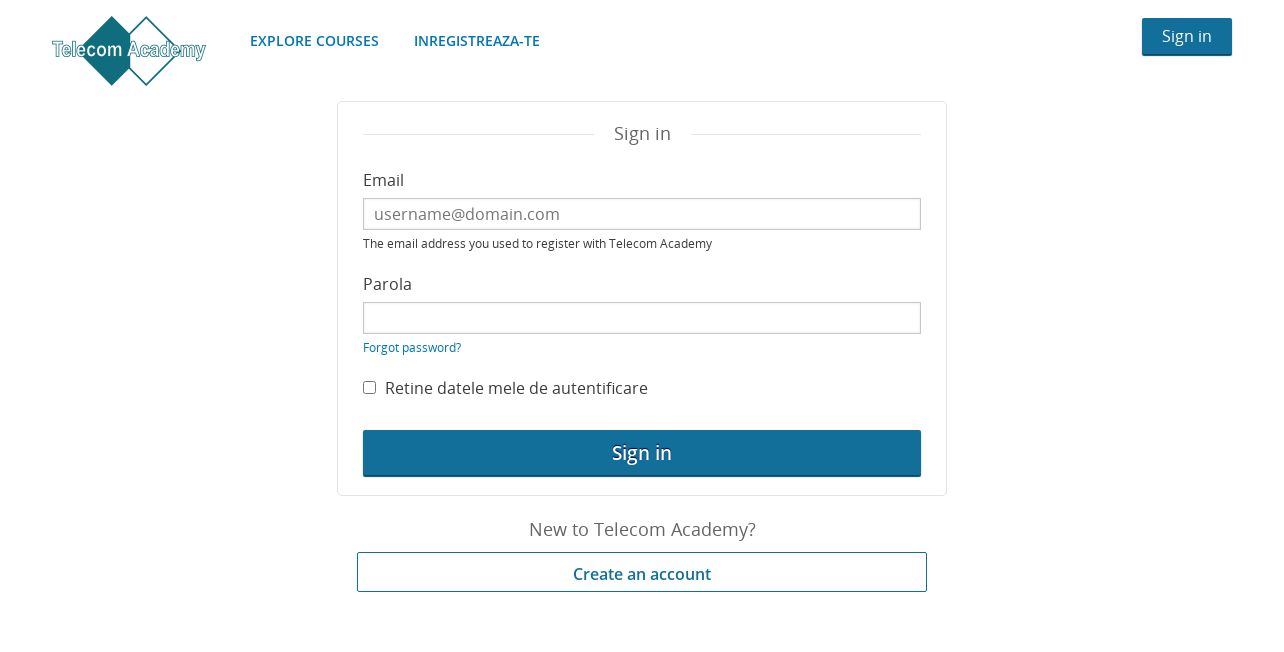
Task: Go to the Inregistreaza-te menu item
Action: (x=477, y=41)
